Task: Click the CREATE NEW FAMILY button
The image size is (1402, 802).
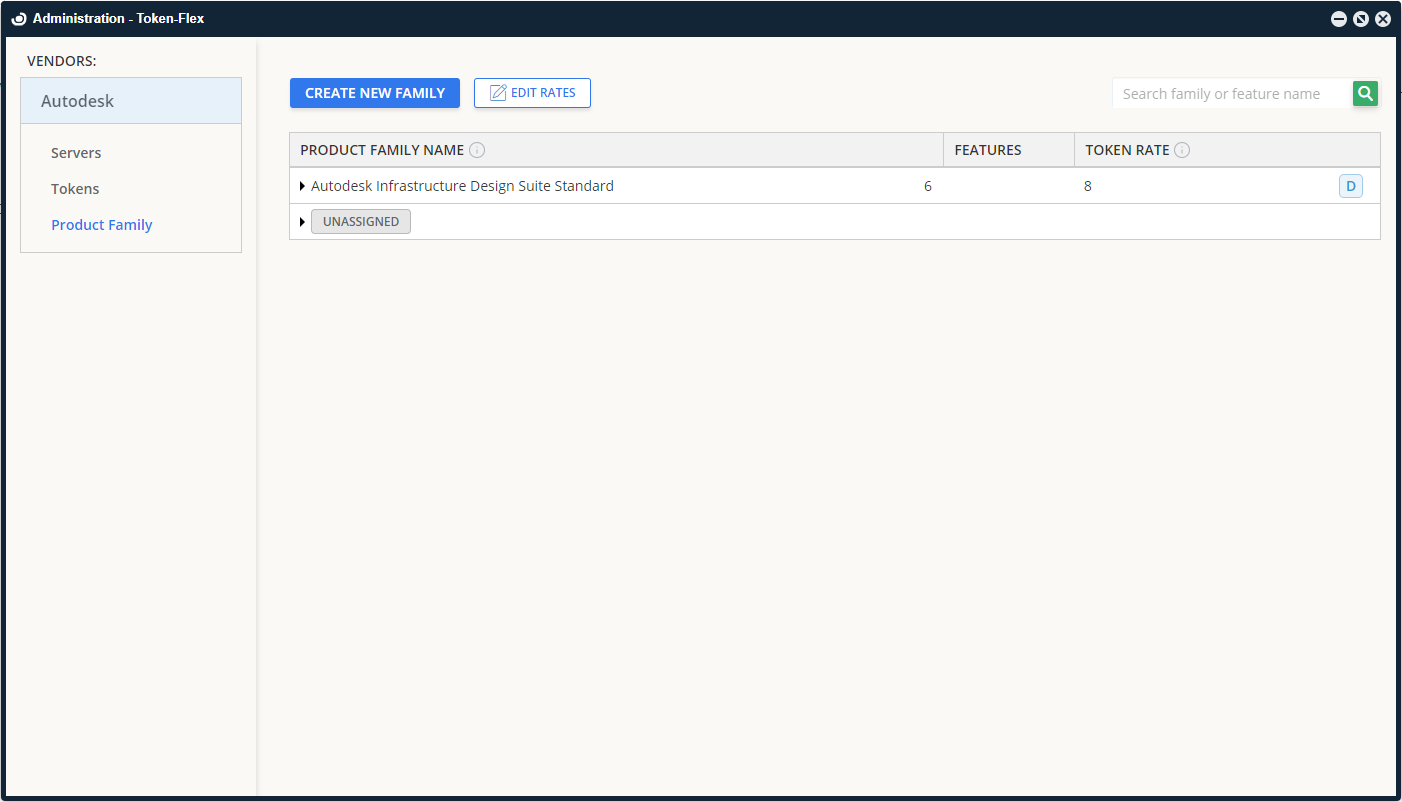Action: pos(375,92)
